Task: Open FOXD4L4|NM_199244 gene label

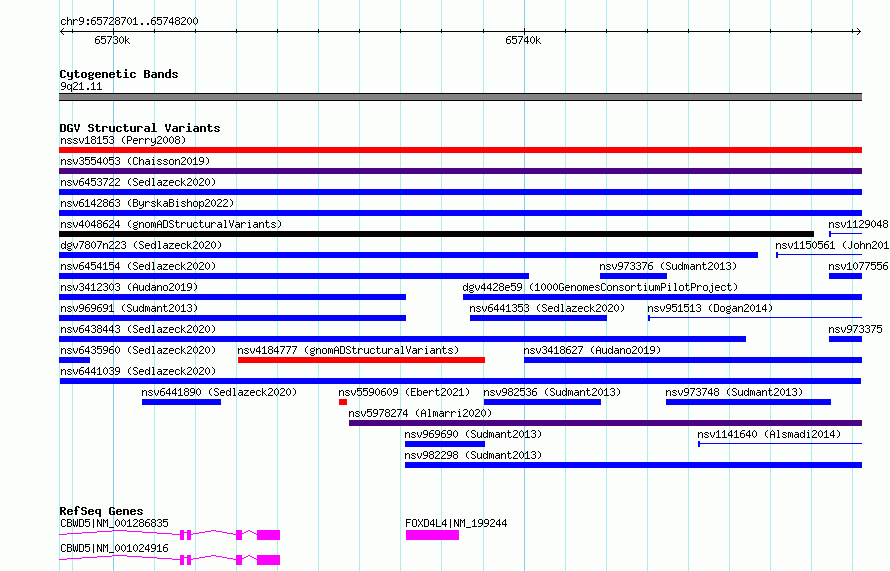Action: point(456,523)
